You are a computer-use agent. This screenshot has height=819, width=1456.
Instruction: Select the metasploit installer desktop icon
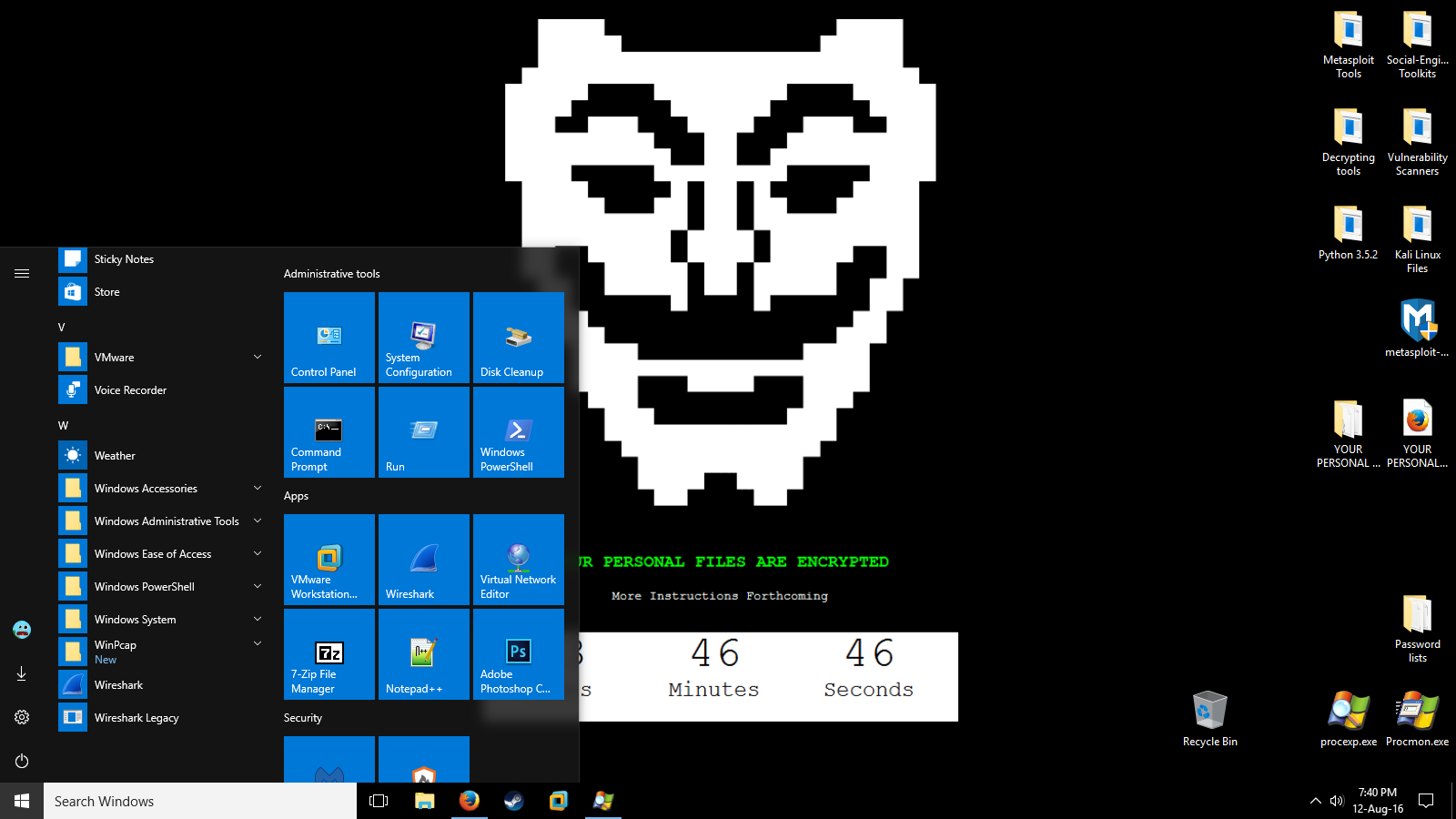click(1418, 329)
